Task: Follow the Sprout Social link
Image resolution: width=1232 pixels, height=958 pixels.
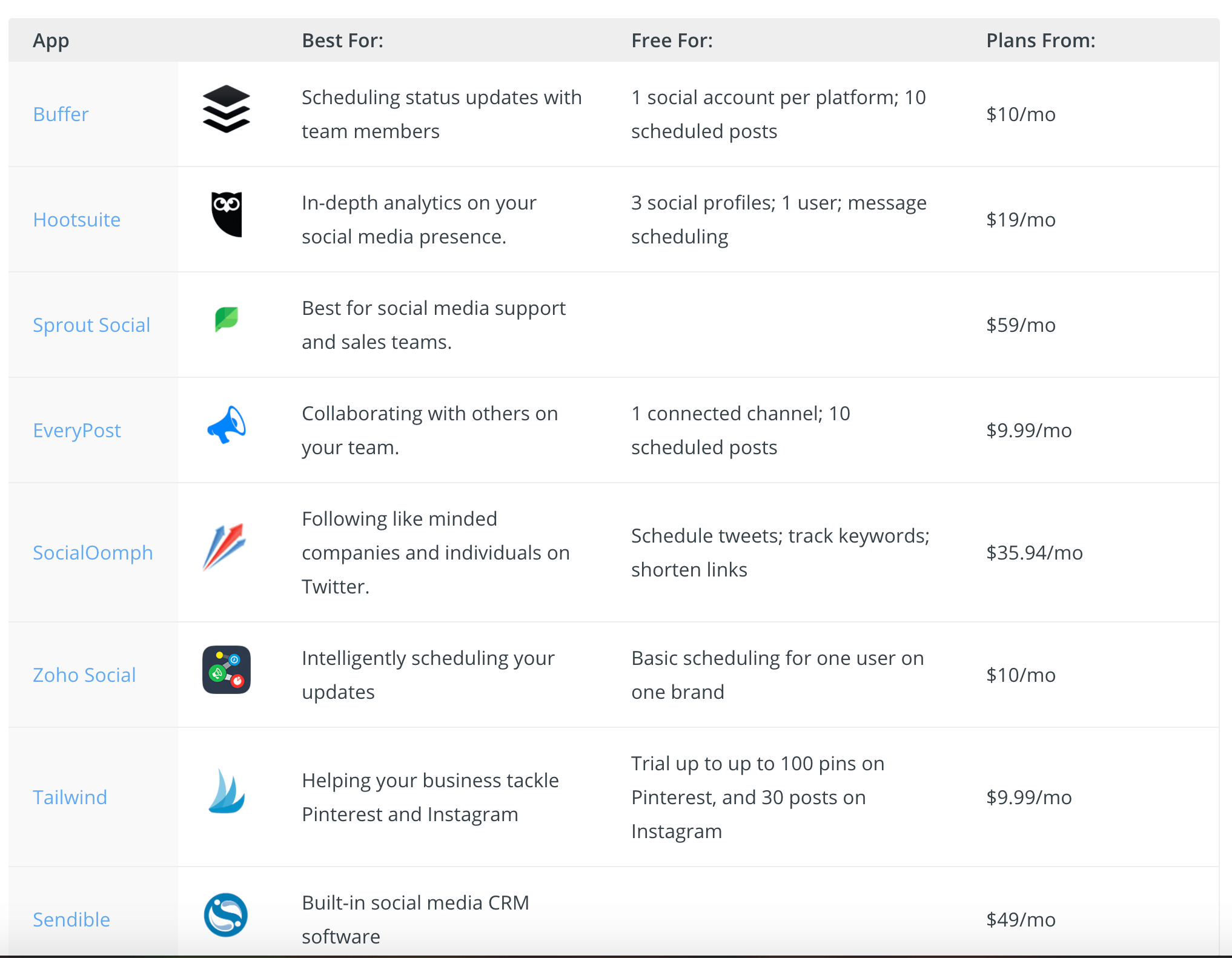Action: pos(91,325)
